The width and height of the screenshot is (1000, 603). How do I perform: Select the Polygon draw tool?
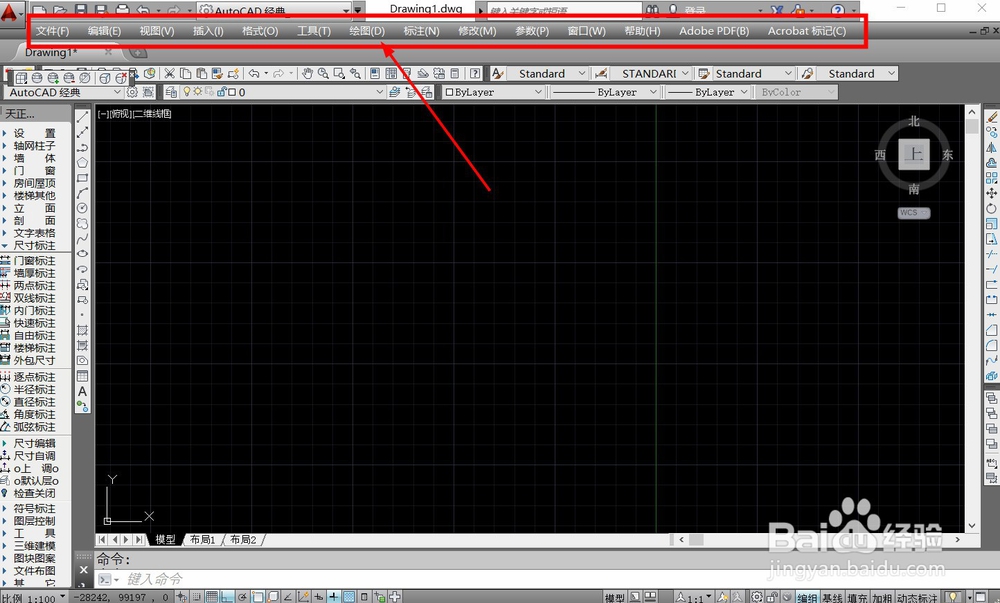click(x=82, y=163)
